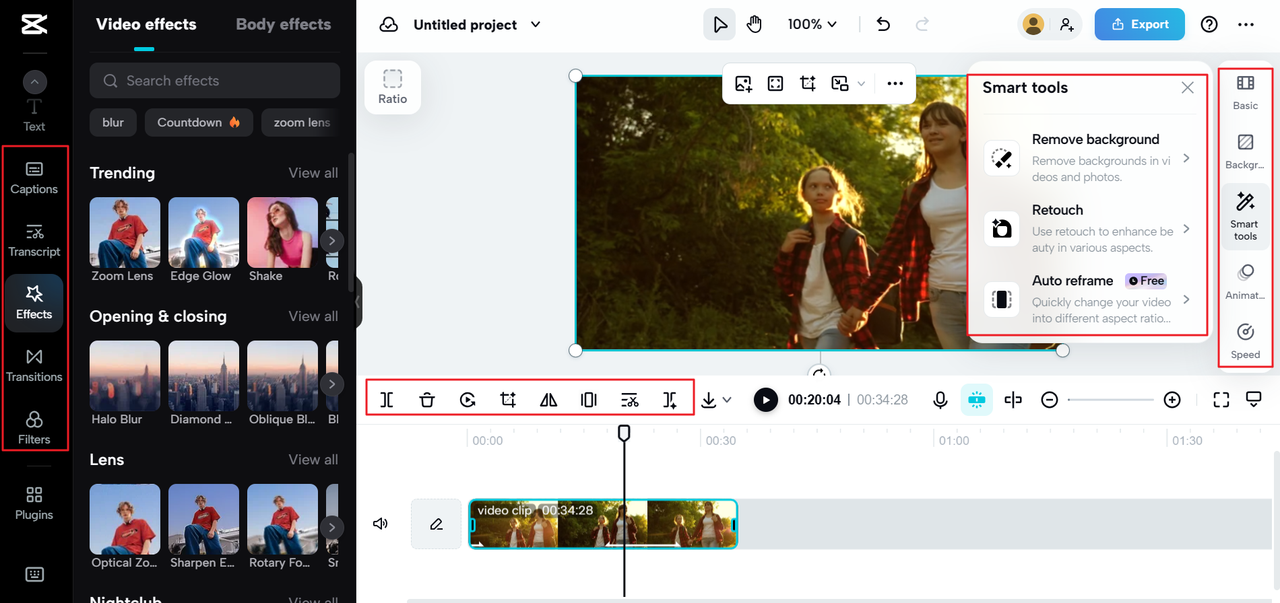Show more Opening & closing effects with arrow

tap(332, 384)
